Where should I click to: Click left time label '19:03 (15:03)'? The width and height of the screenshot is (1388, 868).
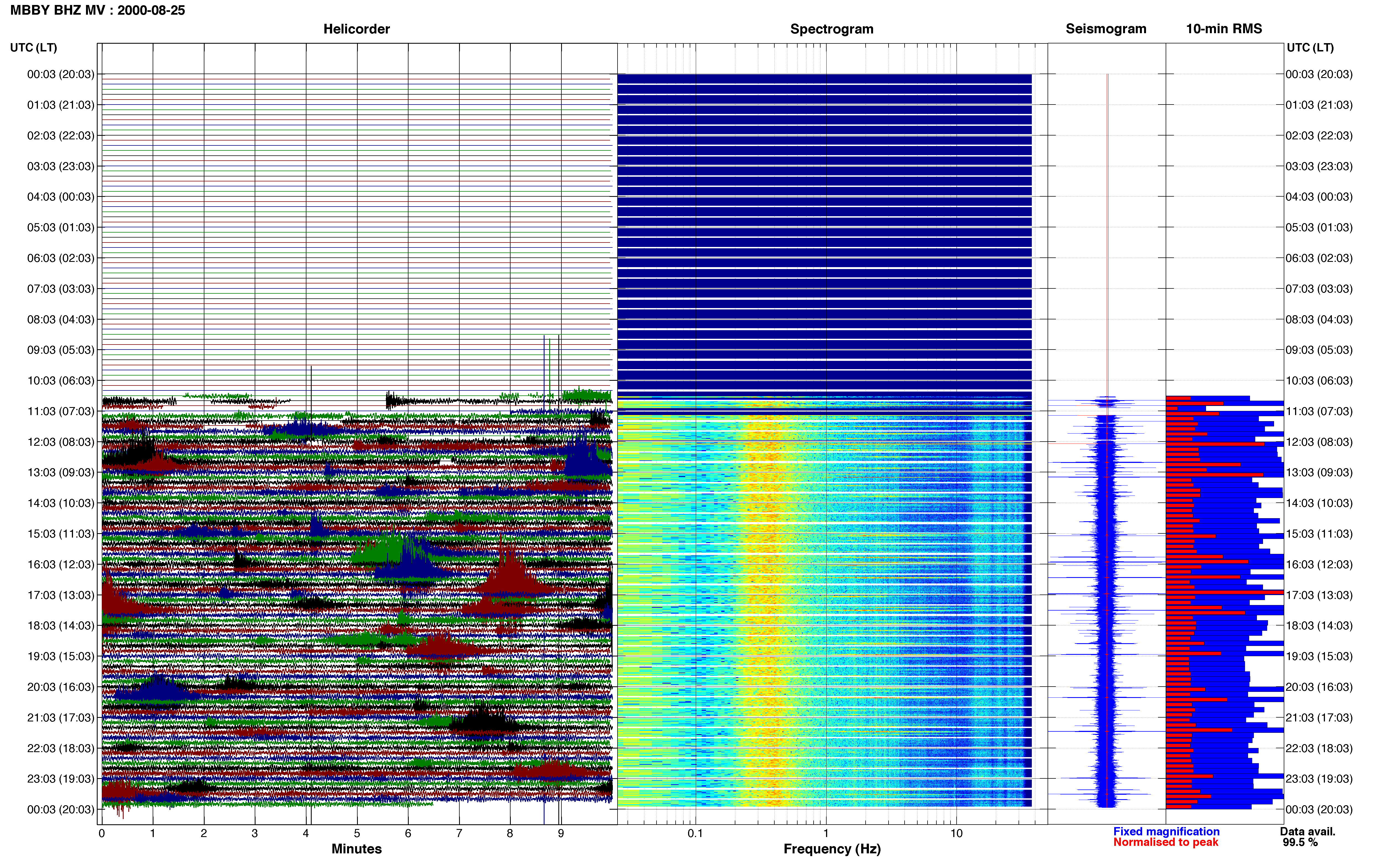click(61, 656)
